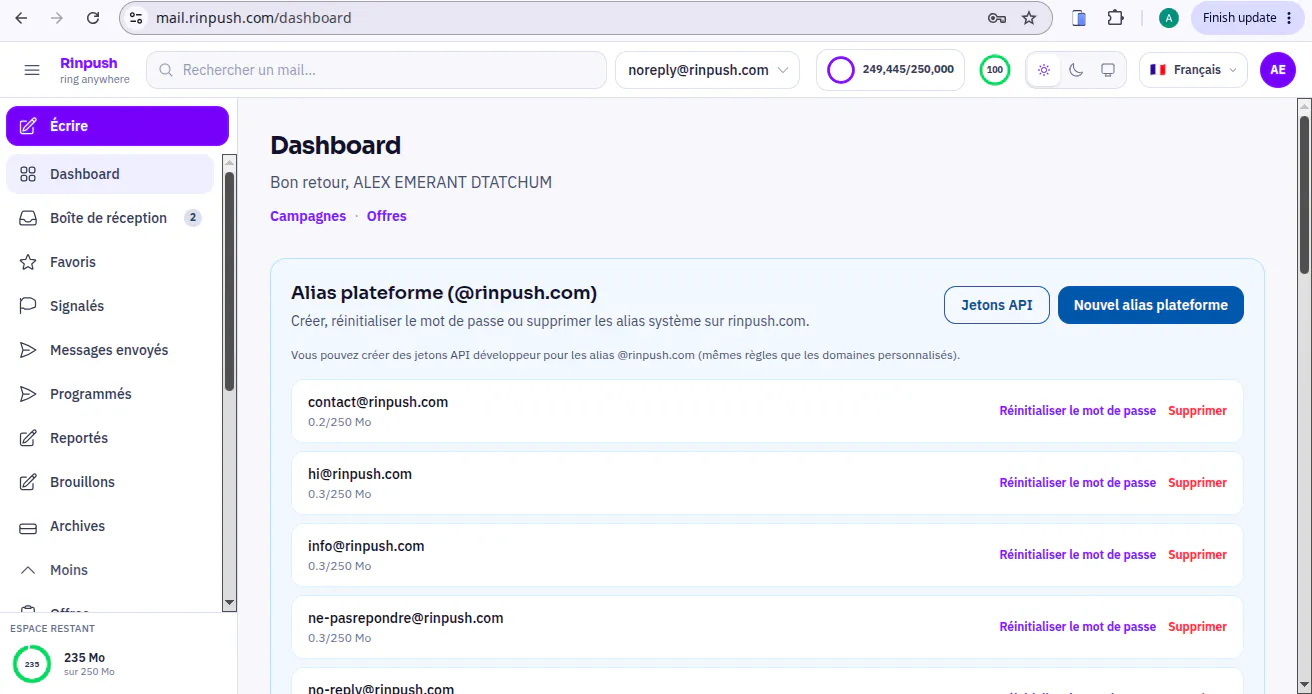
Task: Bookmark this page with the star icon
Action: (x=1029, y=18)
